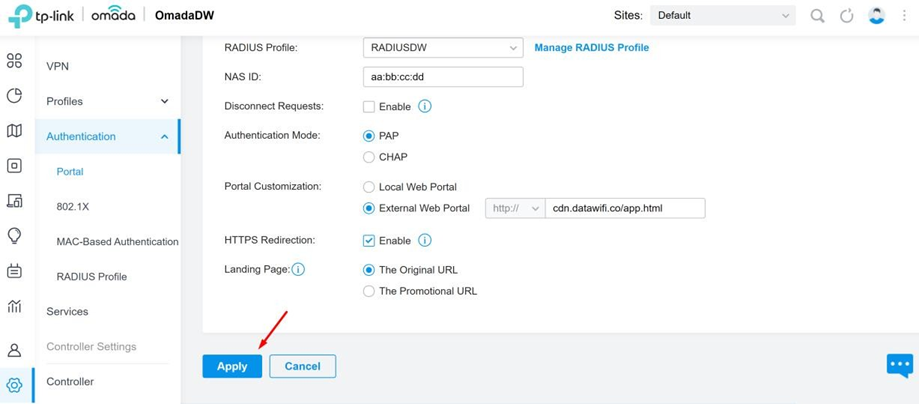The image size is (919, 404).
Task: Expand the Profiles menu section
Action: pos(107,101)
